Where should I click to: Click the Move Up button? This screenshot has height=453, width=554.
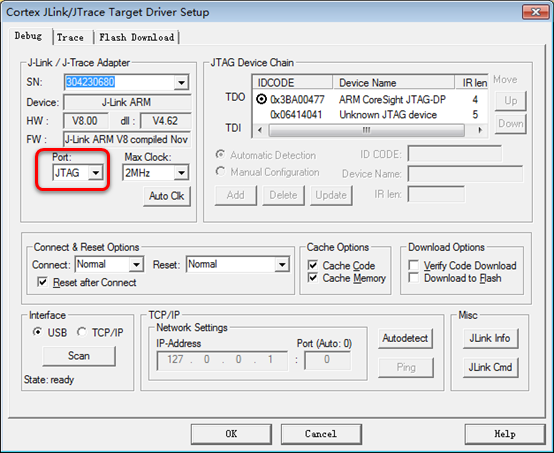511,101
